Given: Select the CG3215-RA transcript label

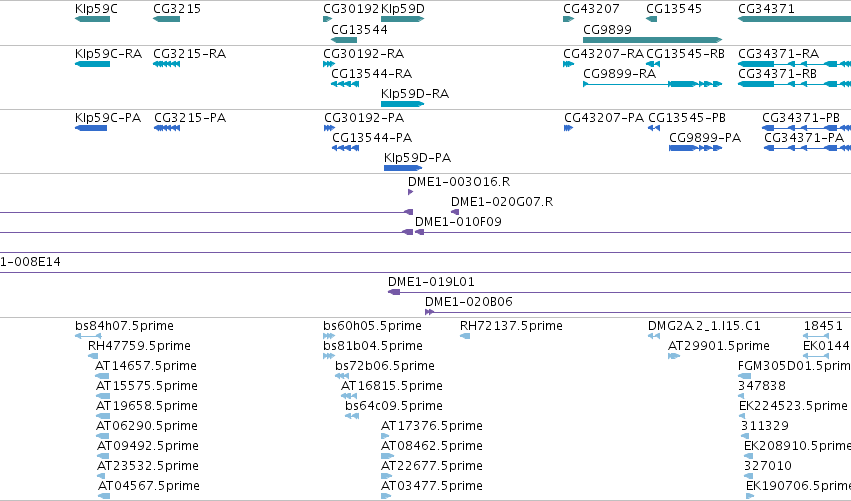Looking at the screenshot, I should click(189, 54).
